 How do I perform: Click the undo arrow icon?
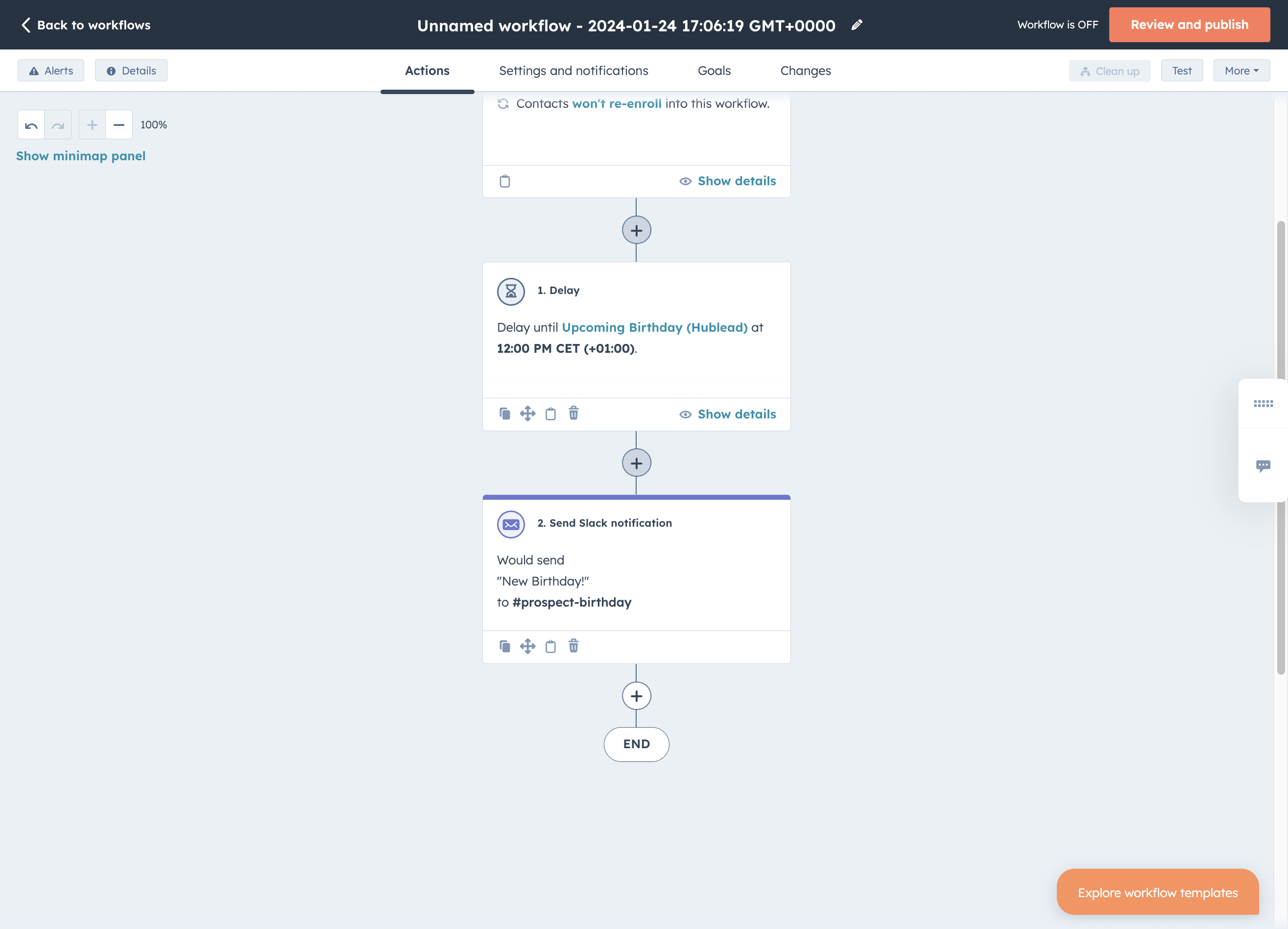pyautogui.click(x=31, y=125)
